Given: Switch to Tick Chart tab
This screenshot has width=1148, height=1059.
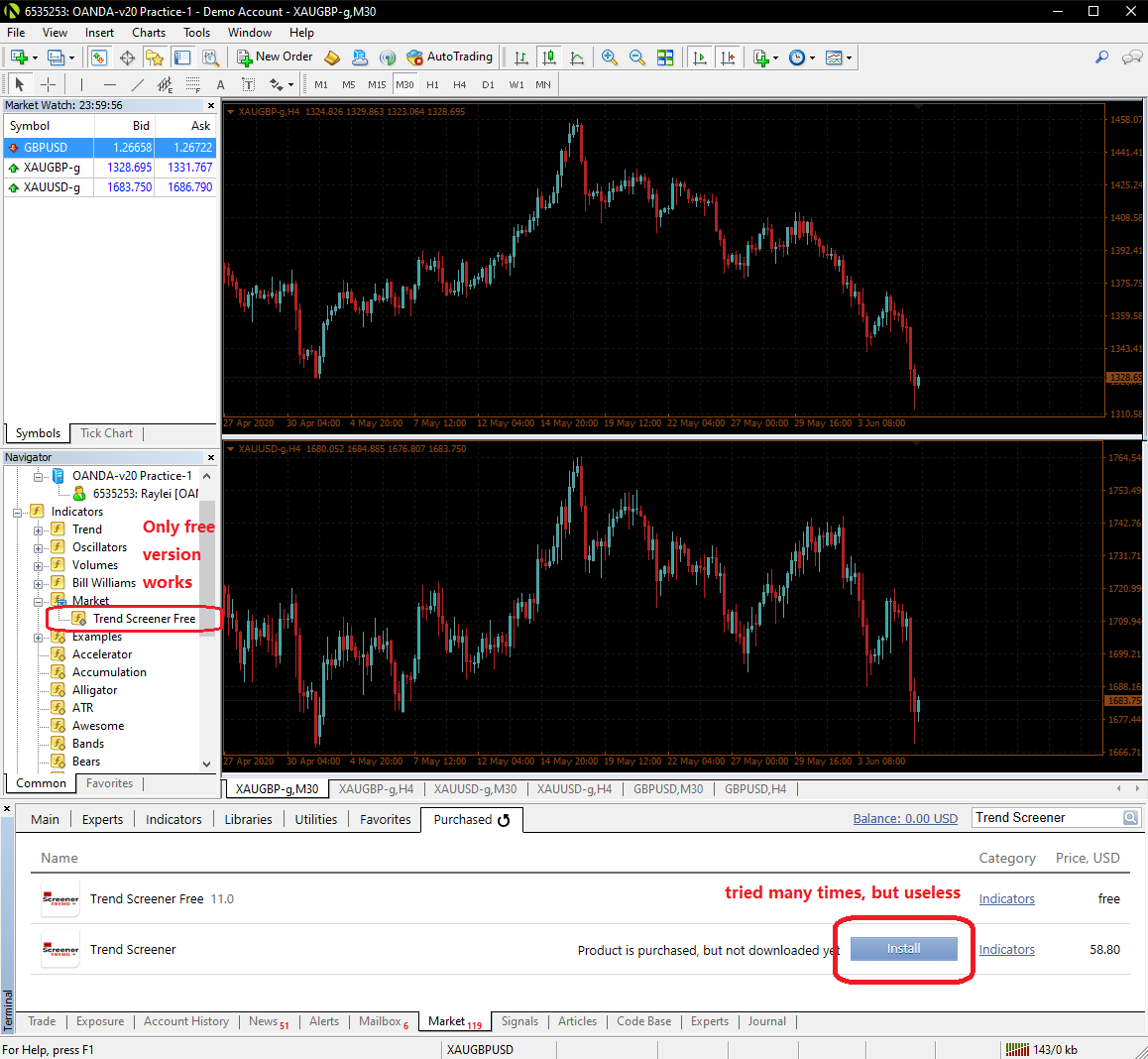Looking at the screenshot, I should click(107, 433).
